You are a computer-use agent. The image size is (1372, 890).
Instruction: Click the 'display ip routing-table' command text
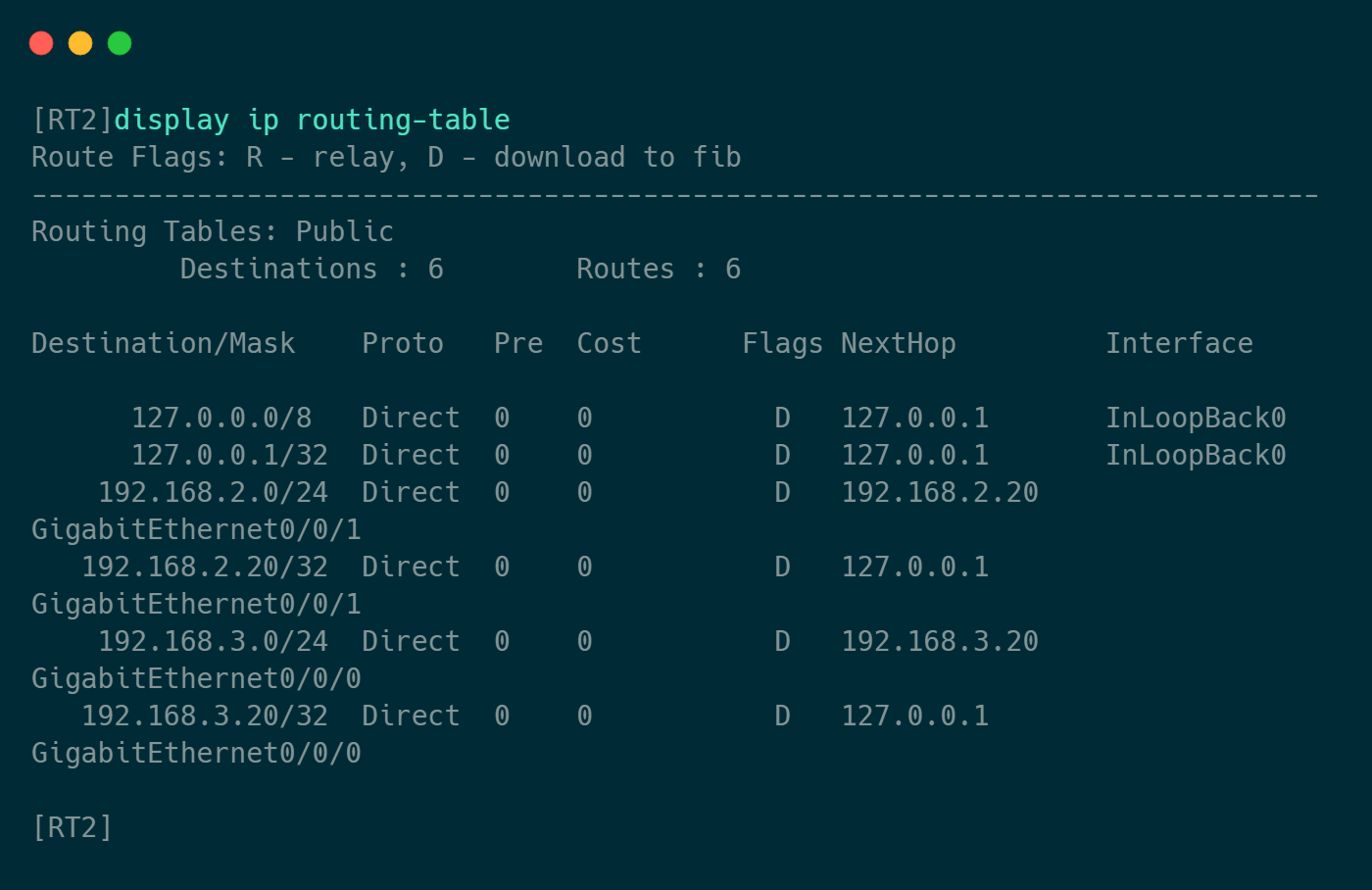coord(312,120)
